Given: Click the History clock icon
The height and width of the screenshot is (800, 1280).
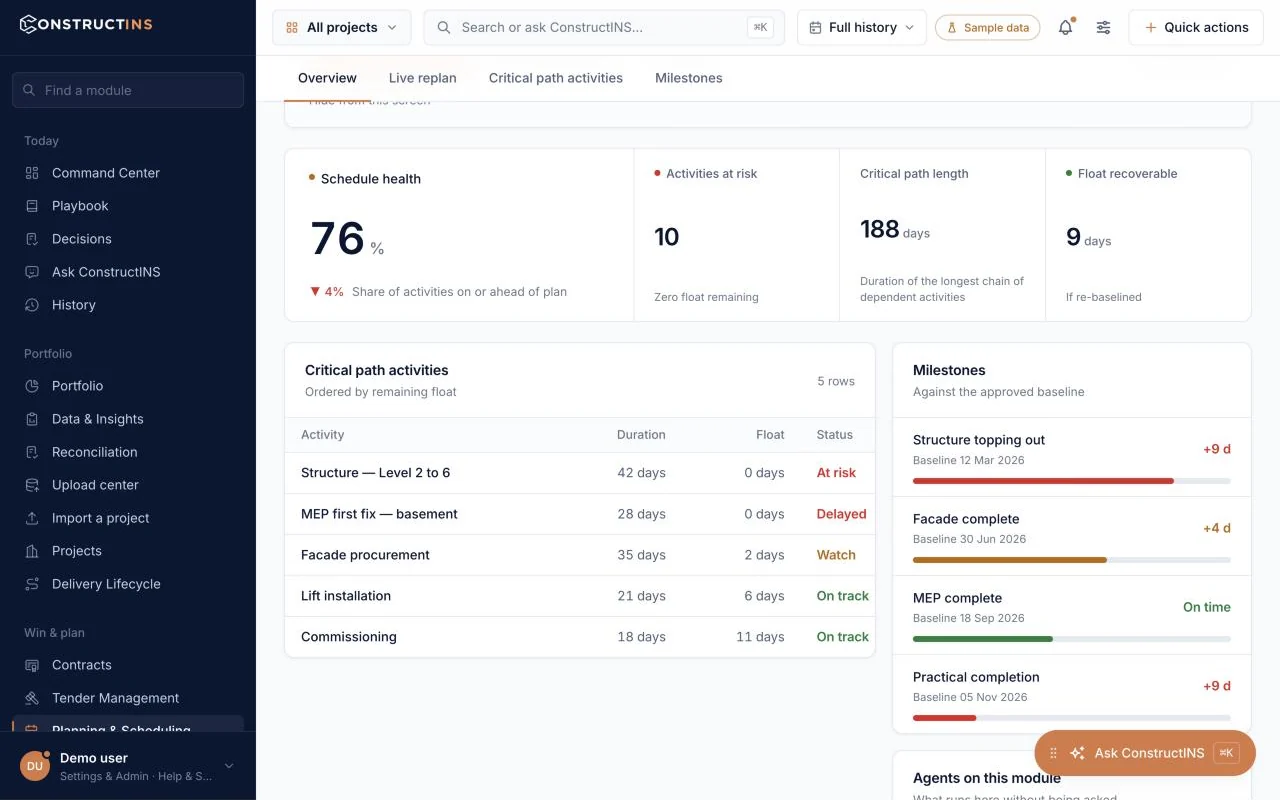Looking at the screenshot, I should click(32, 305).
